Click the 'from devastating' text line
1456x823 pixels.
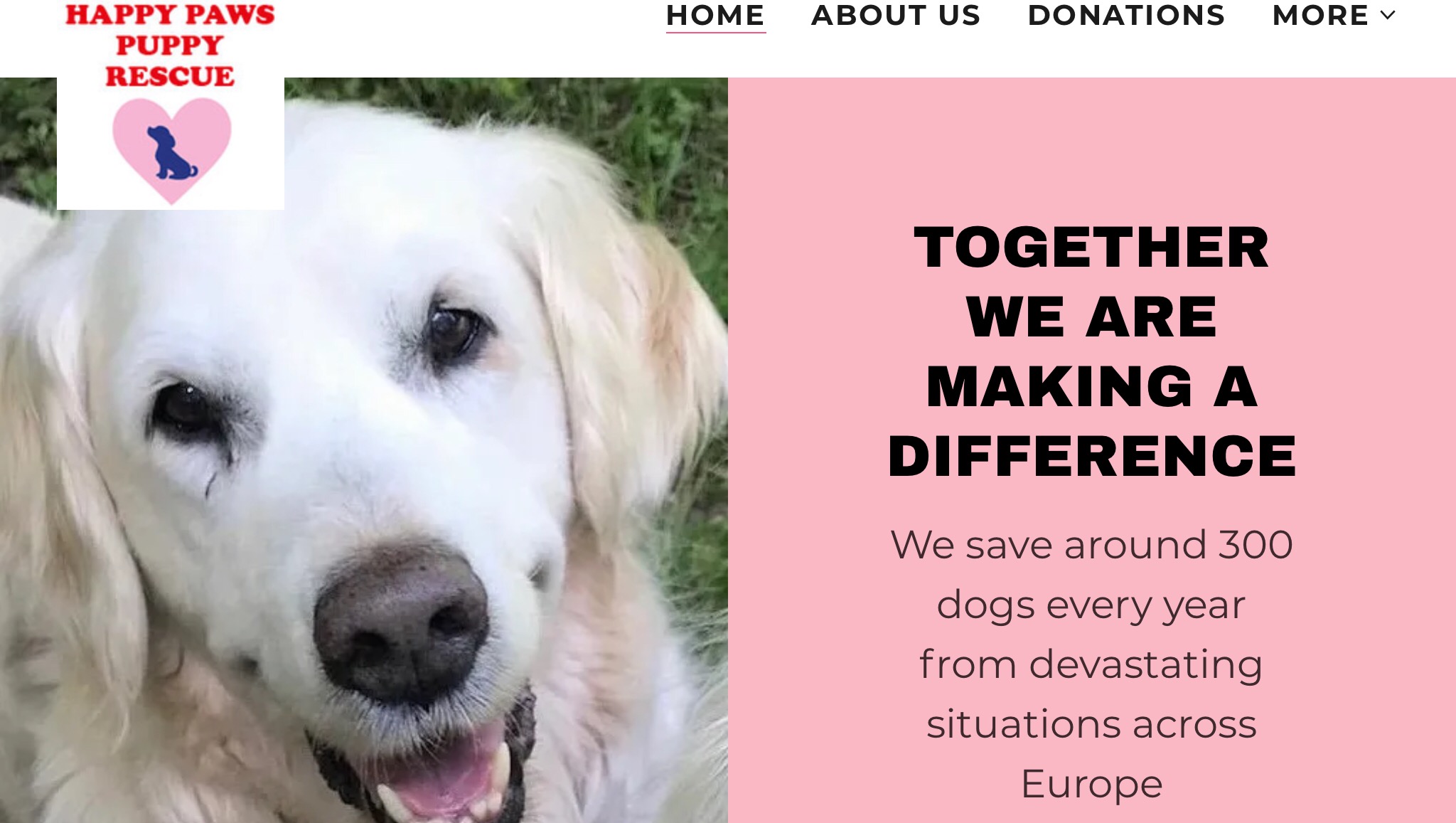pos(1091,664)
